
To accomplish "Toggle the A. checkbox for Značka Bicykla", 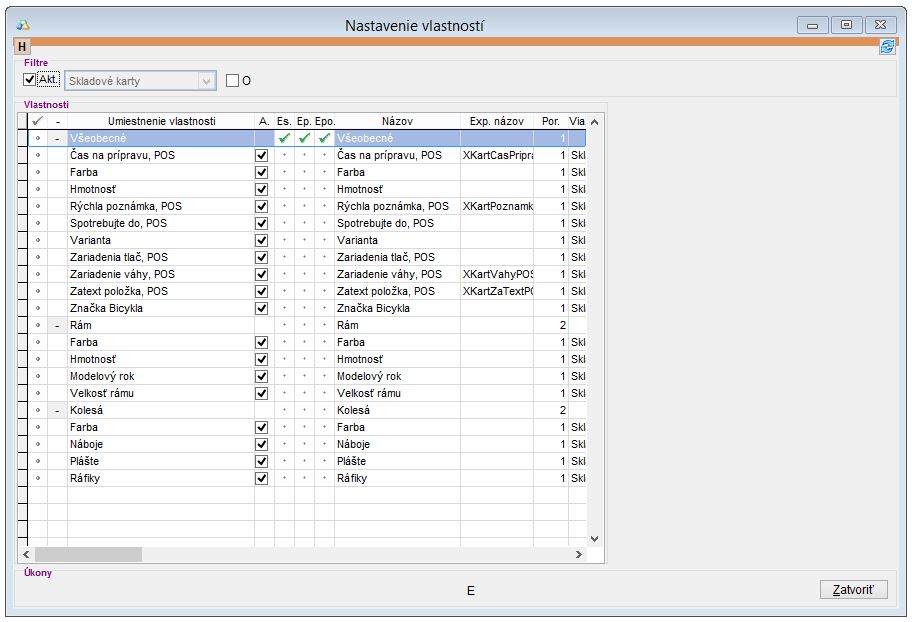I will coord(262,308).
